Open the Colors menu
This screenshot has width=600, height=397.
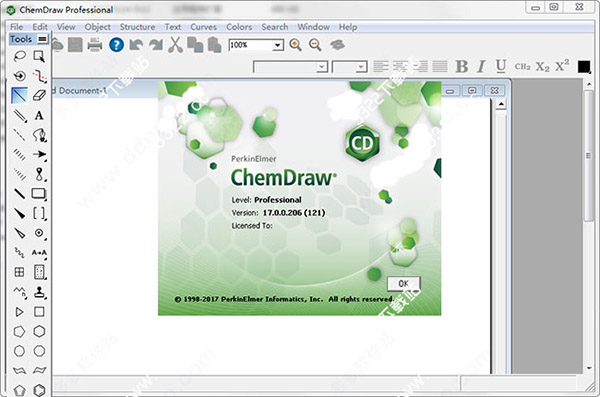click(x=239, y=27)
